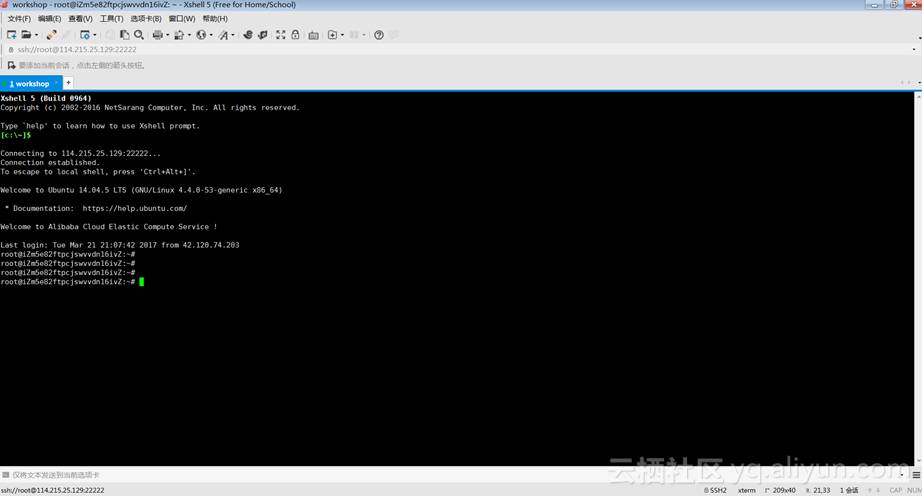The height and width of the screenshot is (496, 922).
Task: Click the terminal vertical scrollbar
Action: click(x=918, y=279)
